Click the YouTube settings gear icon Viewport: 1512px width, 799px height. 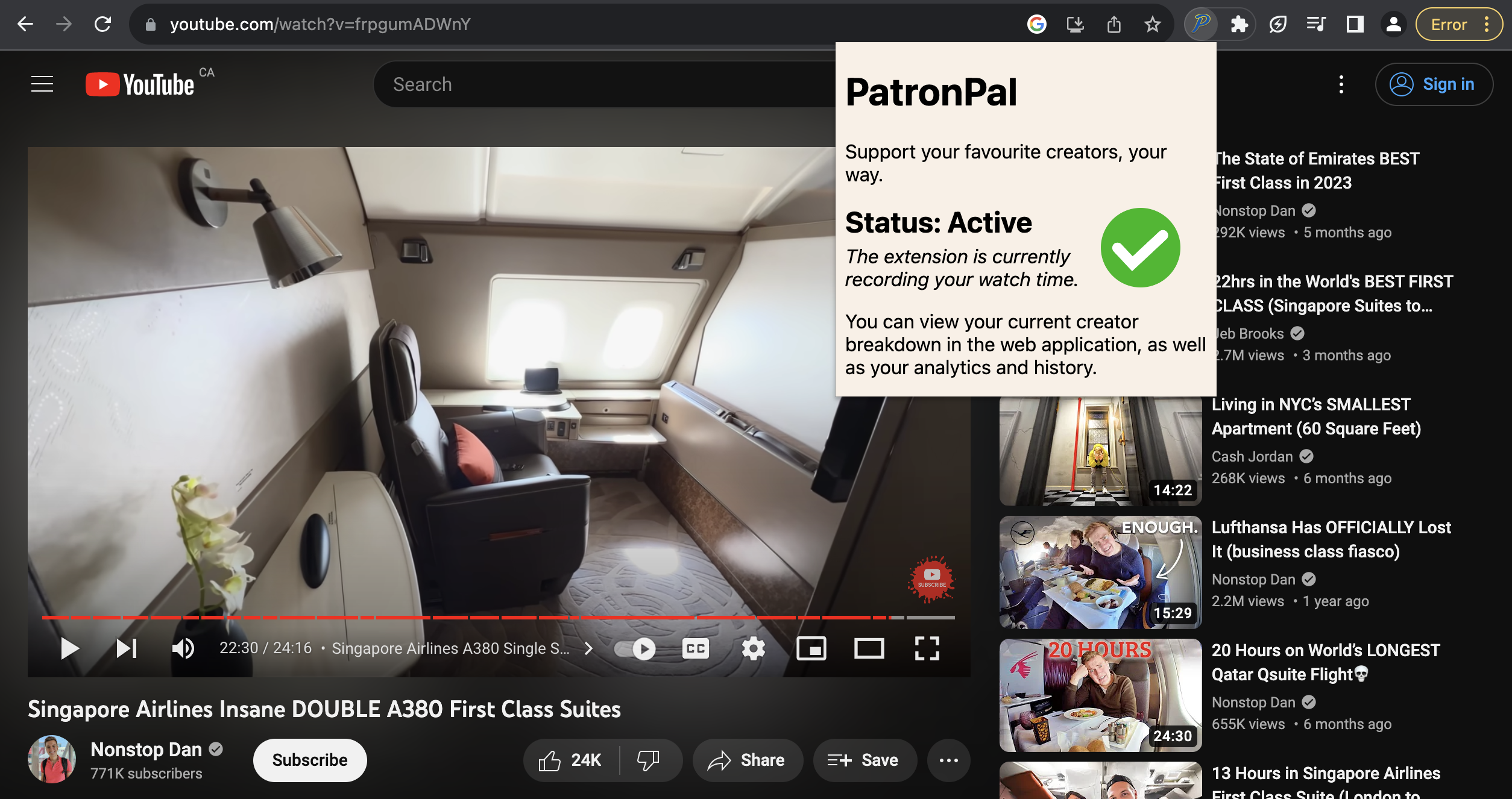tap(753, 649)
